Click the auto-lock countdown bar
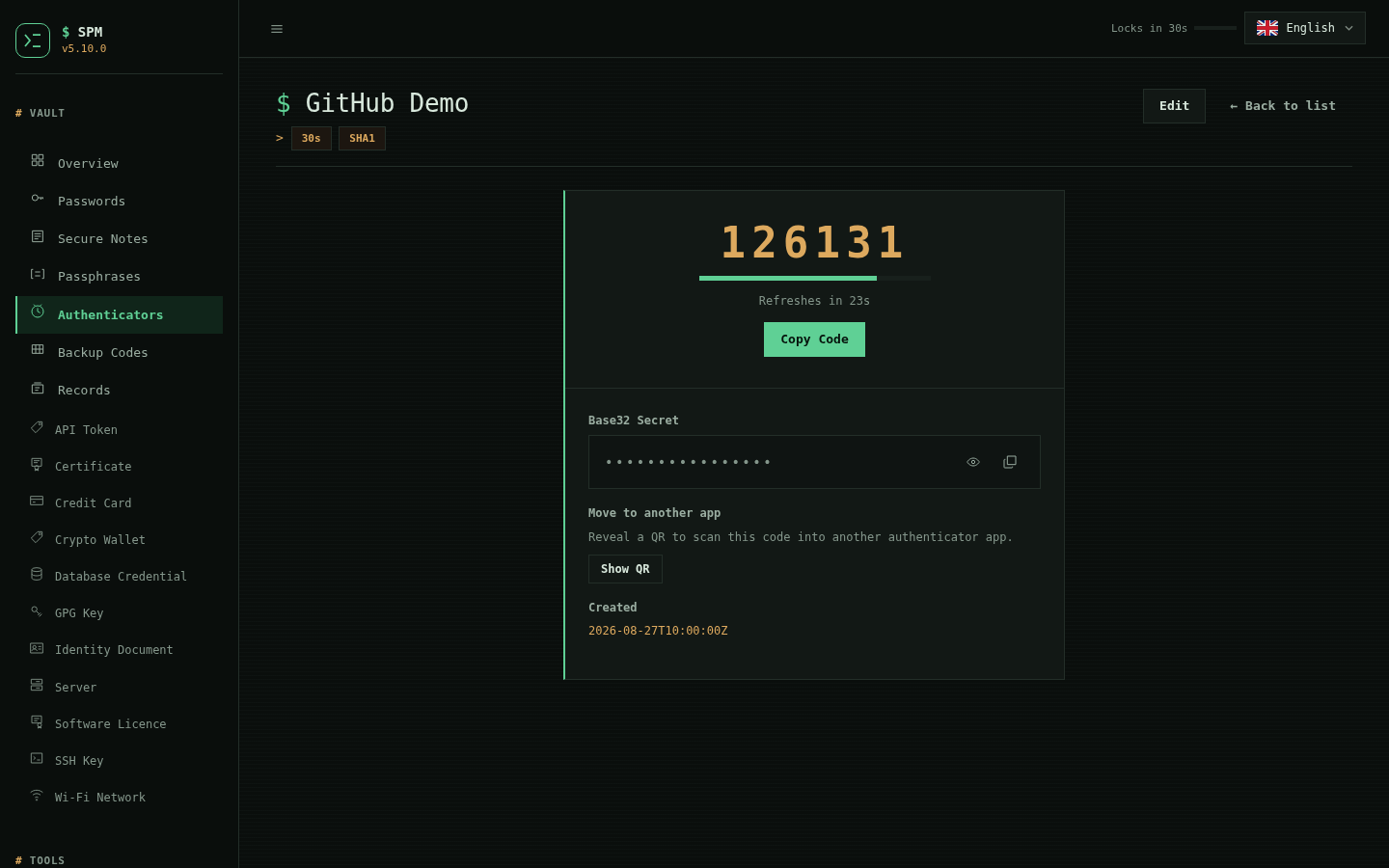The height and width of the screenshot is (868, 1389). coord(1215,28)
